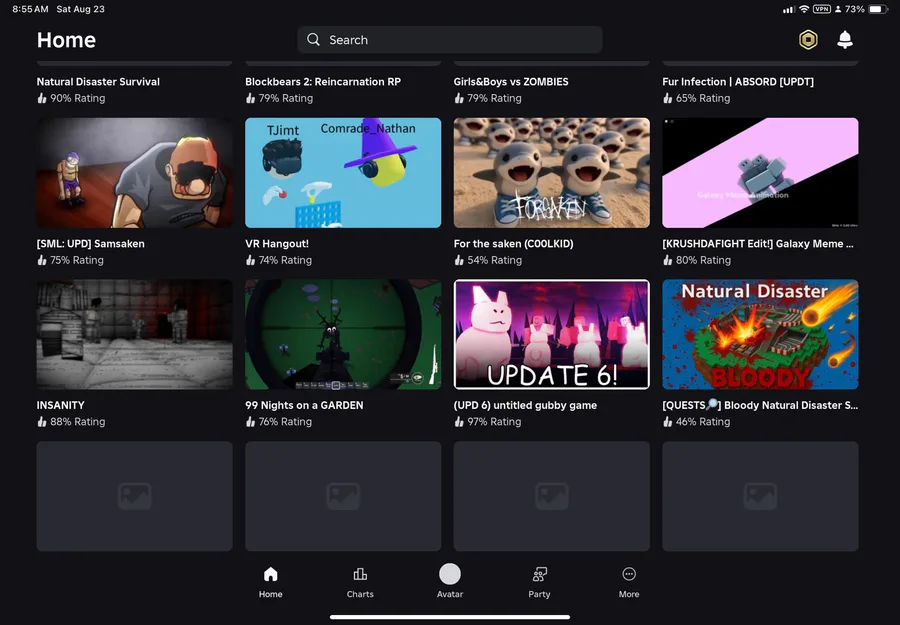Open the INSANITY game thumbnail
The height and width of the screenshot is (625, 900).
coord(135,335)
